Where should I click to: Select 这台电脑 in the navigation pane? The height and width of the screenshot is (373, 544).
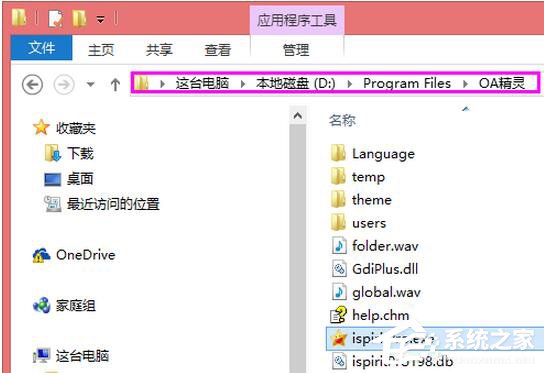click(x=83, y=356)
